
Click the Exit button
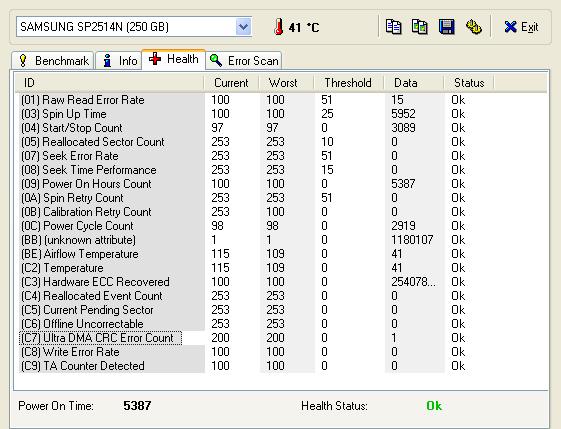pyautogui.click(x=521, y=27)
